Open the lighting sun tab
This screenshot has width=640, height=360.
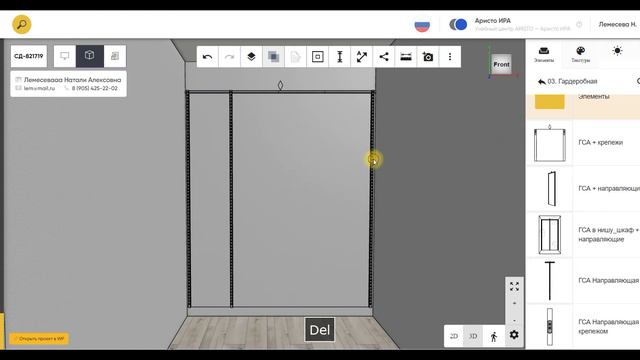click(x=617, y=51)
